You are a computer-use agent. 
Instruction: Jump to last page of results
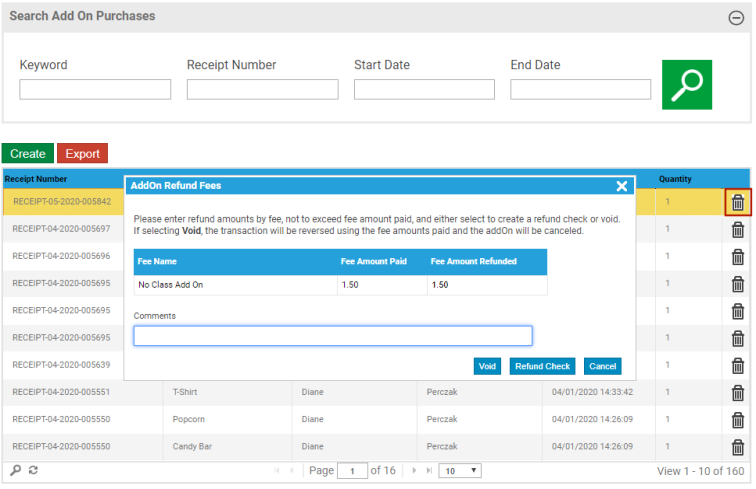point(429,470)
